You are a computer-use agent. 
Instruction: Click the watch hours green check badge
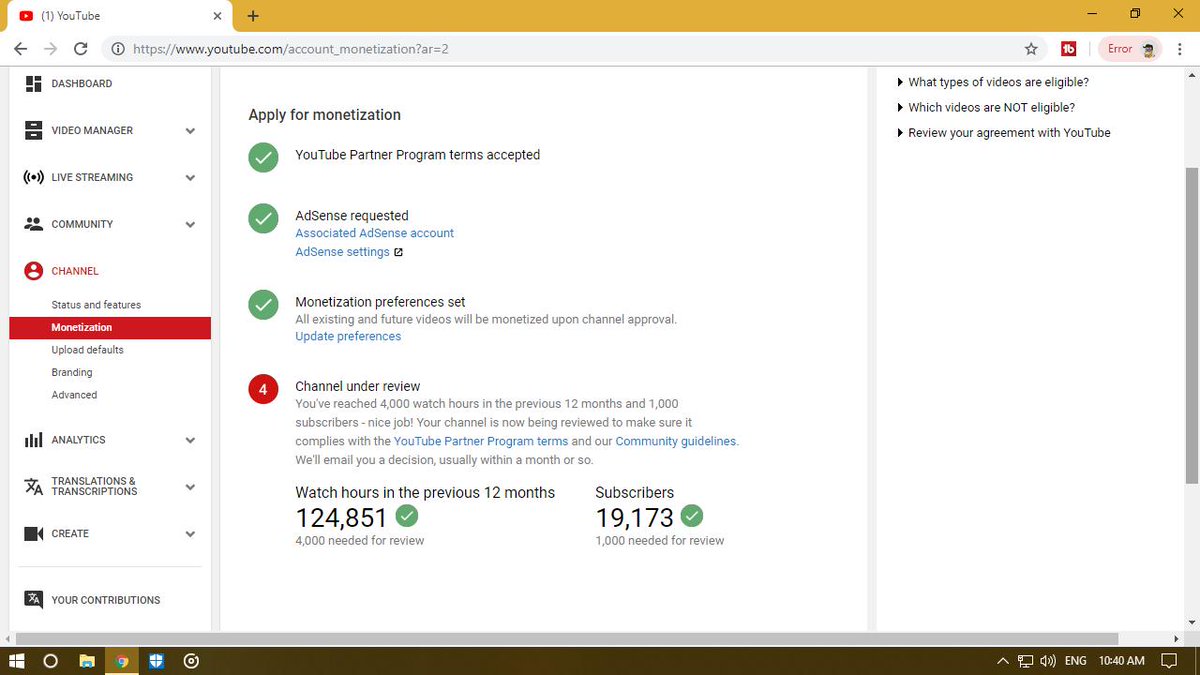pyautogui.click(x=407, y=516)
